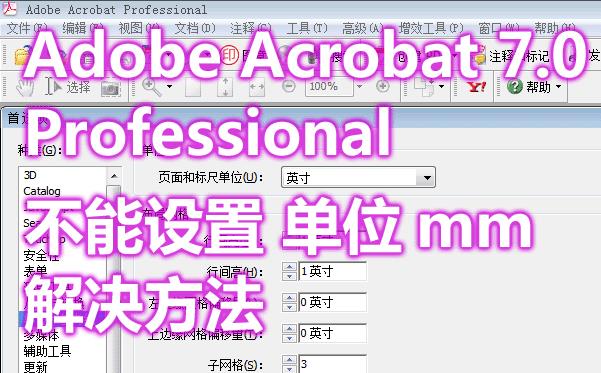The width and height of the screenshot is (601, 373).
Task: Increase the 子网格 value with up arrow
Action: point(289,360)
